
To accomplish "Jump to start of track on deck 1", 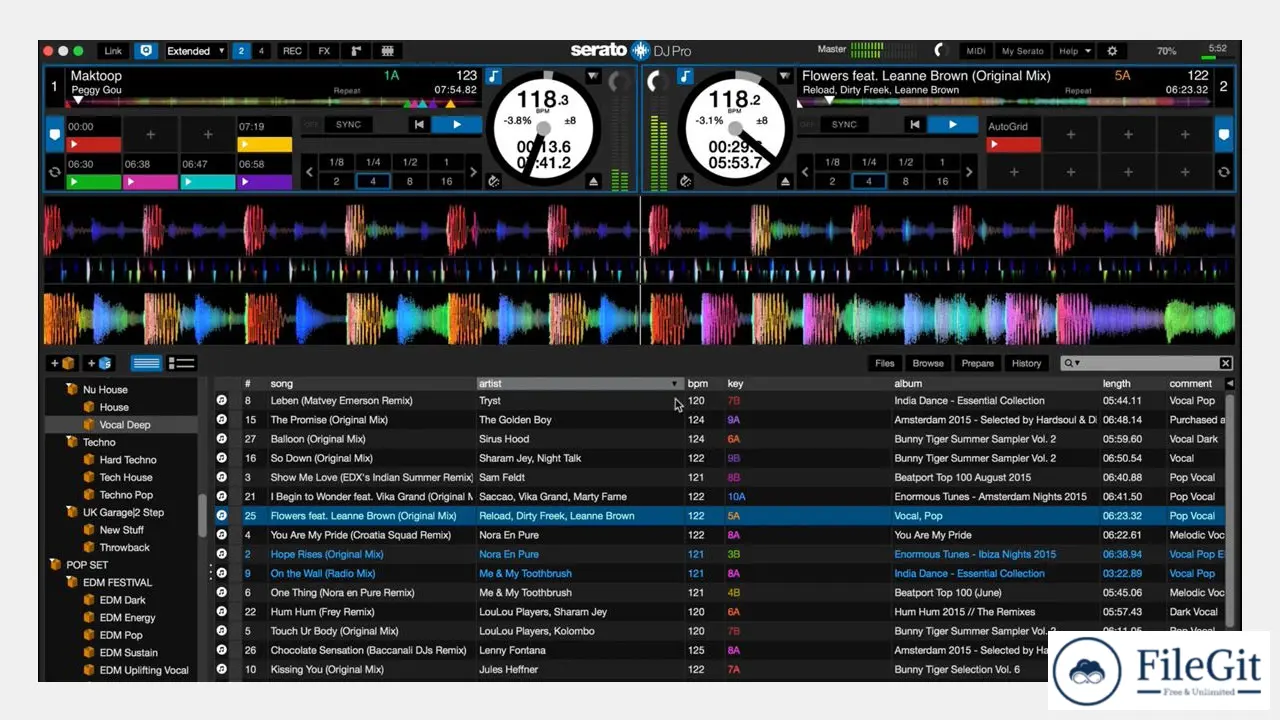I will [x=420, y=124].
